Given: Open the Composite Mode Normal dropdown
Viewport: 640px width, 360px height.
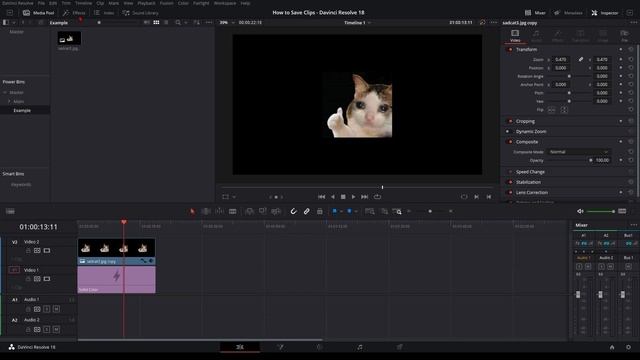Looking at the screenshot, I should point(578,152).
